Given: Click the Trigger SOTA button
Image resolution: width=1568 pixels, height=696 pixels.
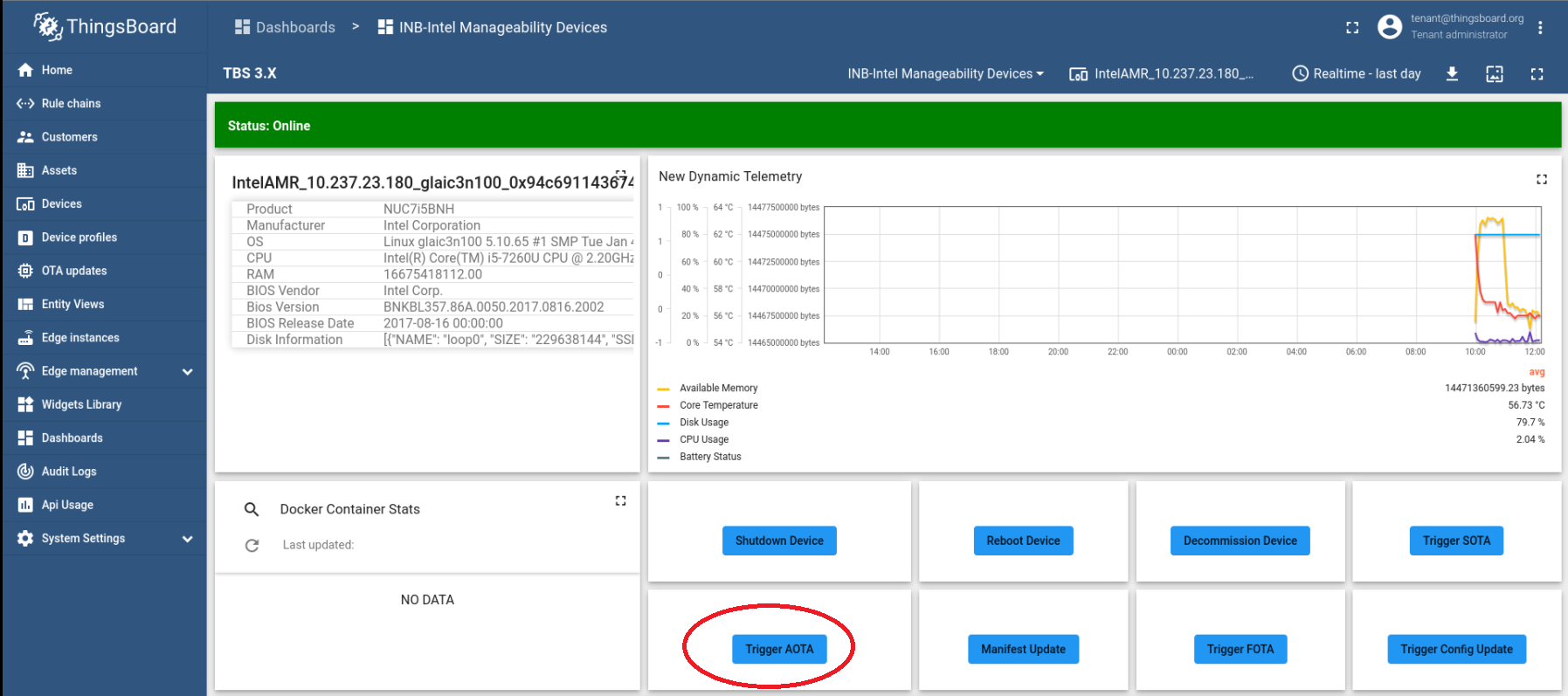Looking at the screenshot, I should [1456, 541].
